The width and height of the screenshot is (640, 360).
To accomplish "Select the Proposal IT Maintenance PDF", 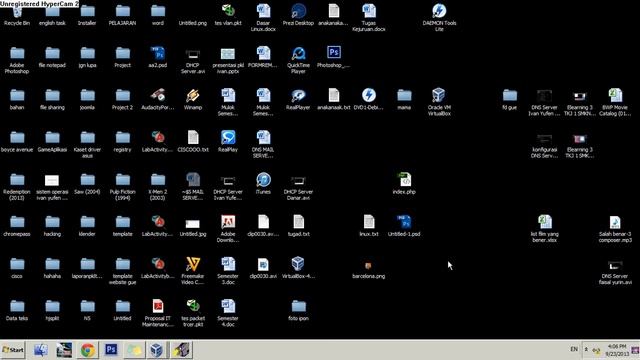I will point(158,313).
